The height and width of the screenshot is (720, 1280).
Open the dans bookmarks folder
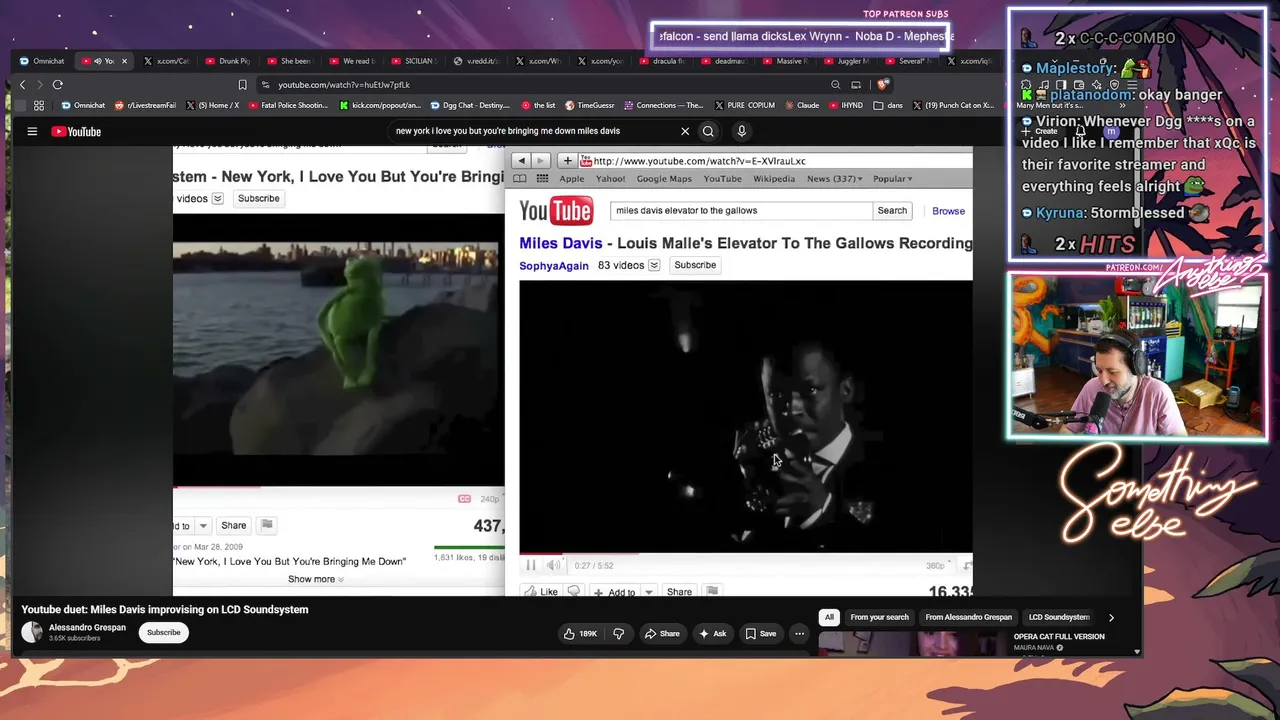tap(888, 105)
